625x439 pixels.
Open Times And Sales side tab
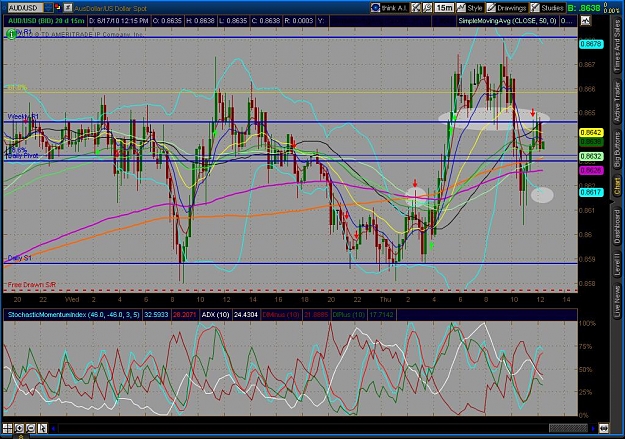point(617,45)
